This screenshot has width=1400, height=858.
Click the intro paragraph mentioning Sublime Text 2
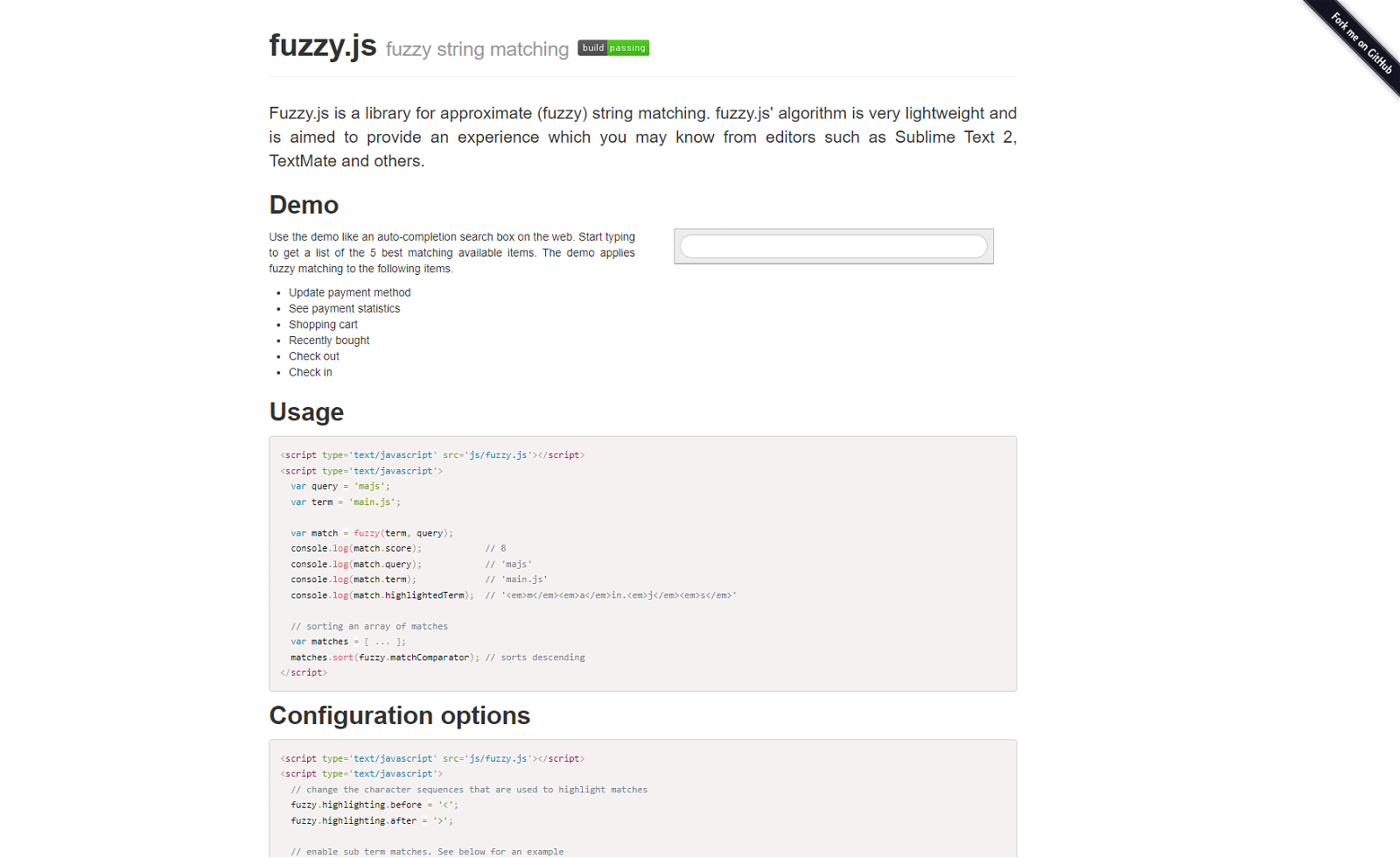tap(643, 137)
